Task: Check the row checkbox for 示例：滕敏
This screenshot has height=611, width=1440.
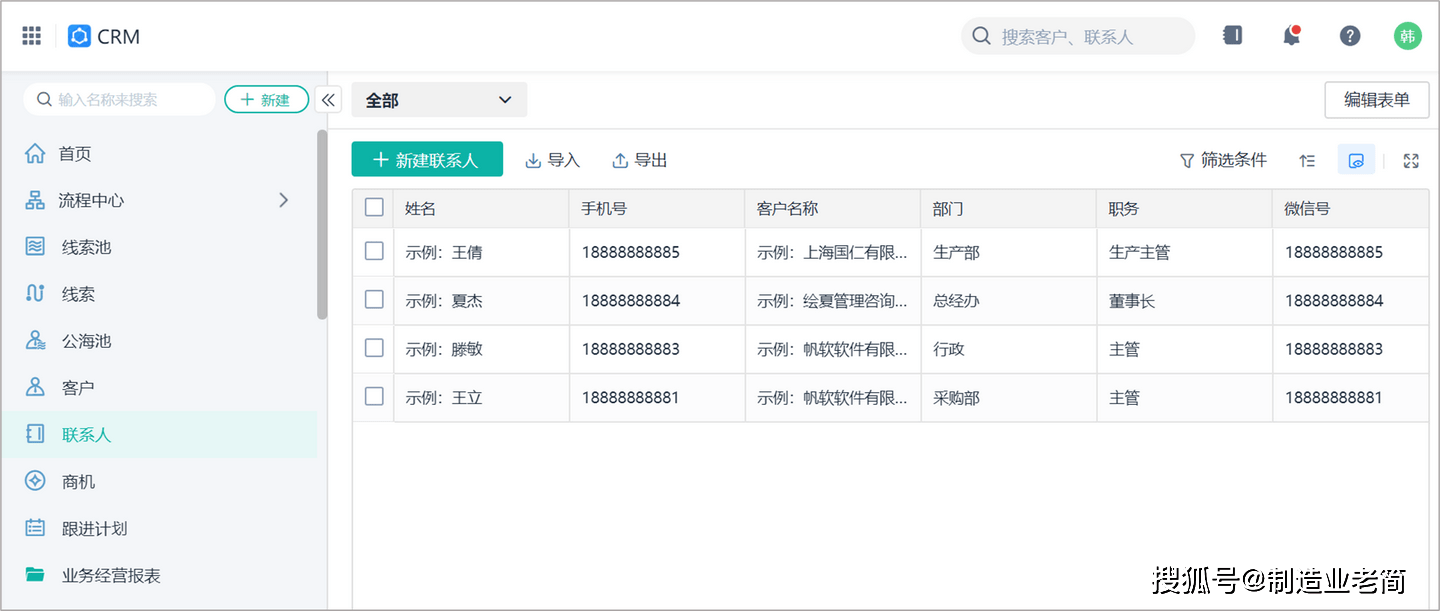Action: (373, 349)
